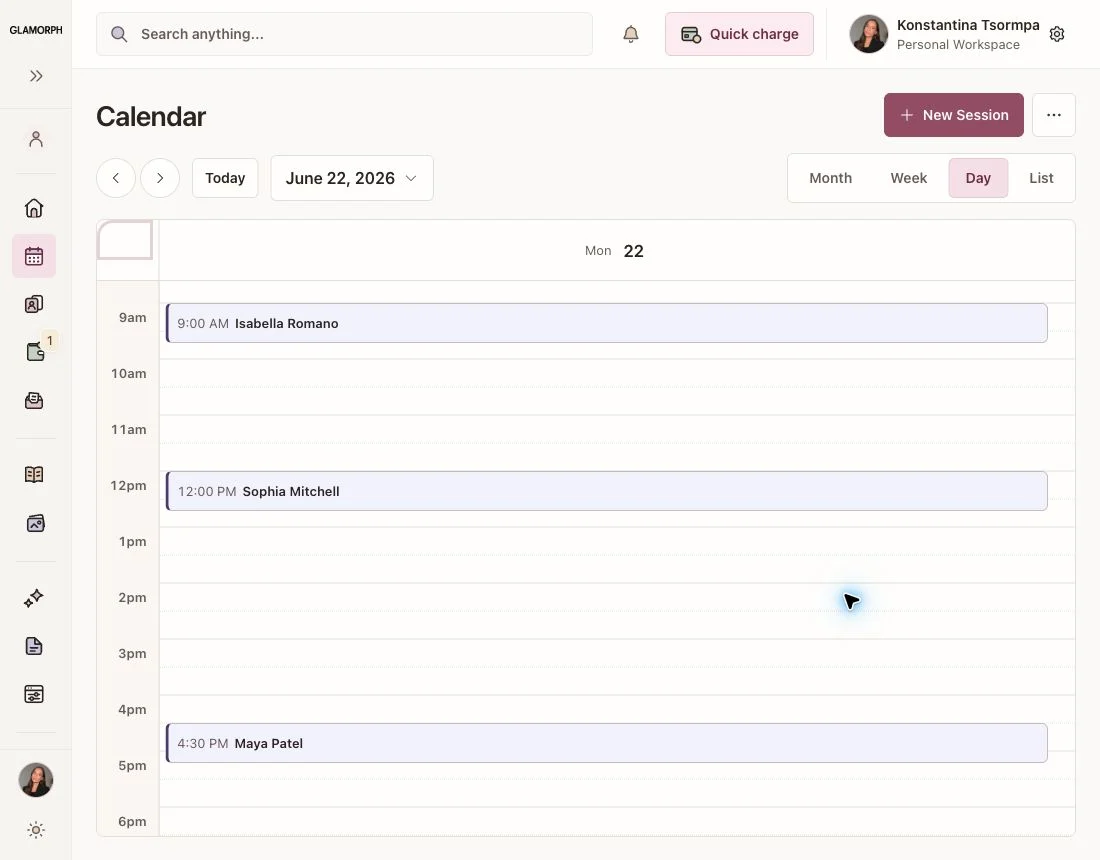Click the GLAMORPH logo
Screen dimensions: 1100x860
(x=36, y=30)
